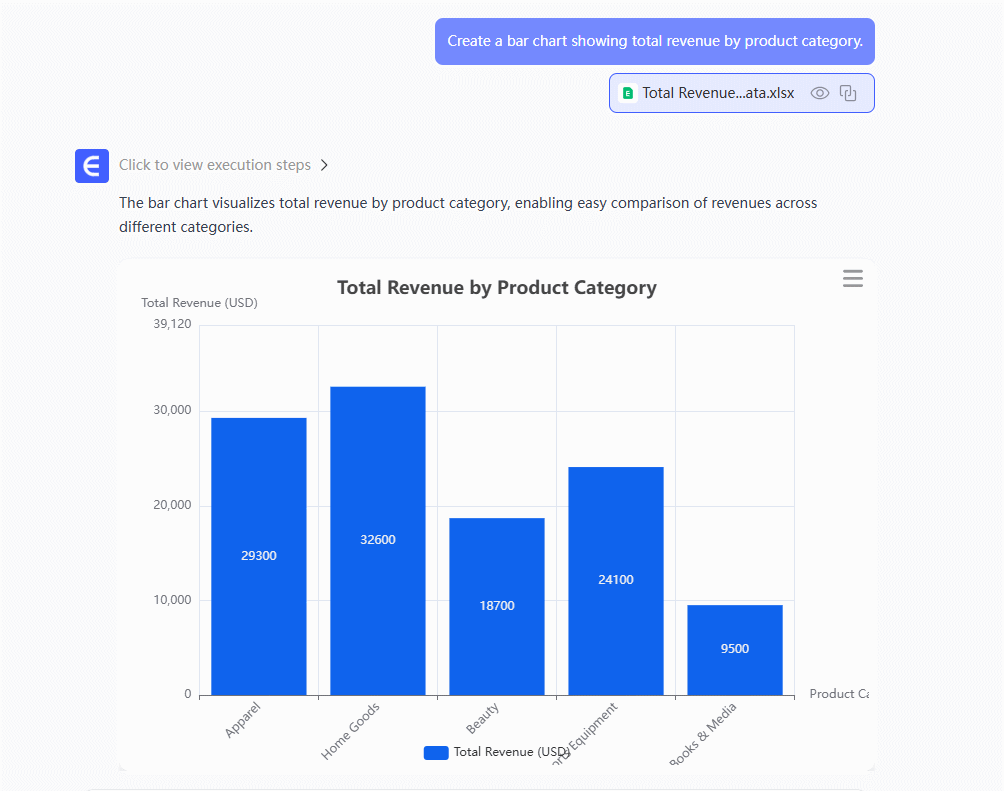Preview the attached file with the eye icon
The height and width of the screenshot is (791, 1004).
coord(820,93)
